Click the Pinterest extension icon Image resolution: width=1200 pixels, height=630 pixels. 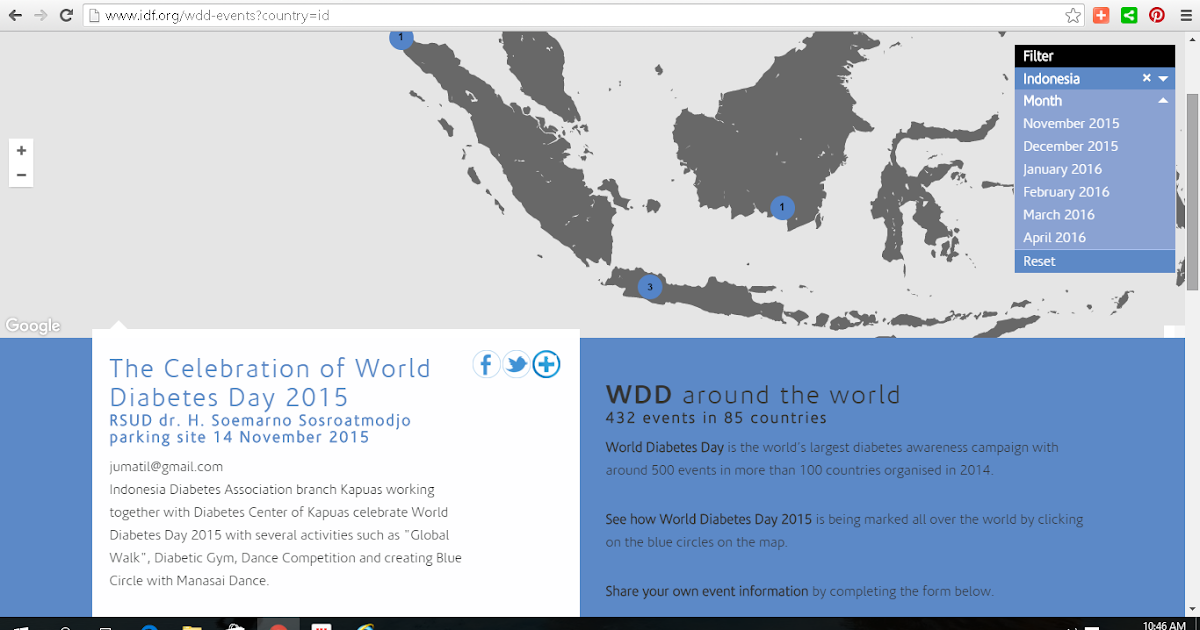[x=1157, y=15]
